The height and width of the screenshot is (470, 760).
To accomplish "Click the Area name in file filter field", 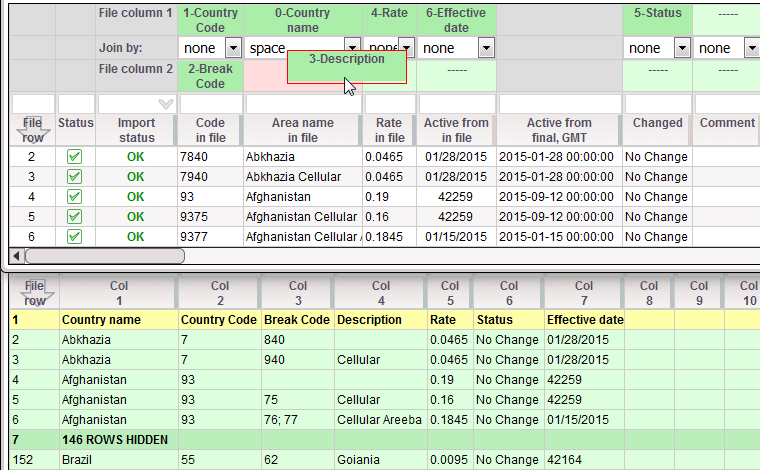I will pos(303,104).
